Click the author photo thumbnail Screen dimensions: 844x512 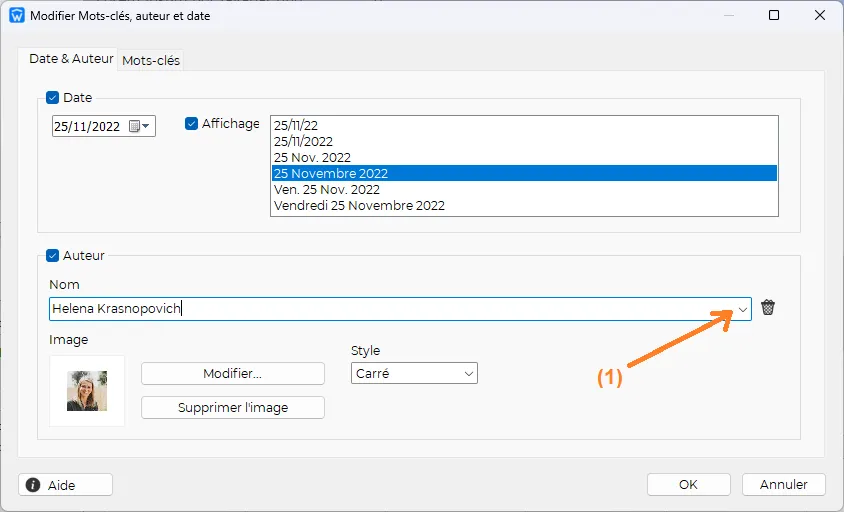coord(87,391)
